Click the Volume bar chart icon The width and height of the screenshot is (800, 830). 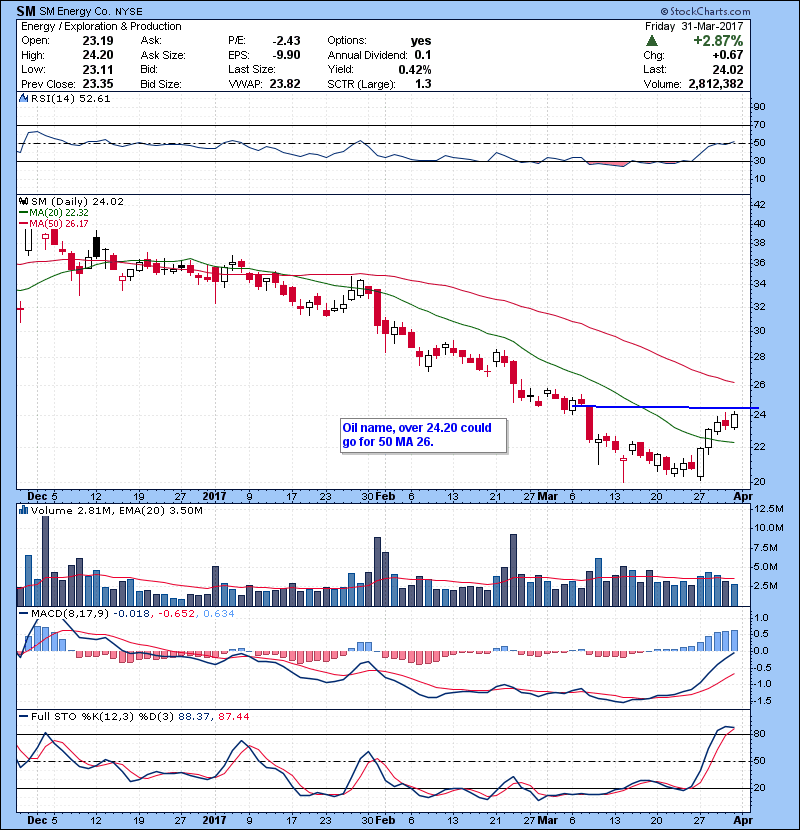click(x=23, y=510)
